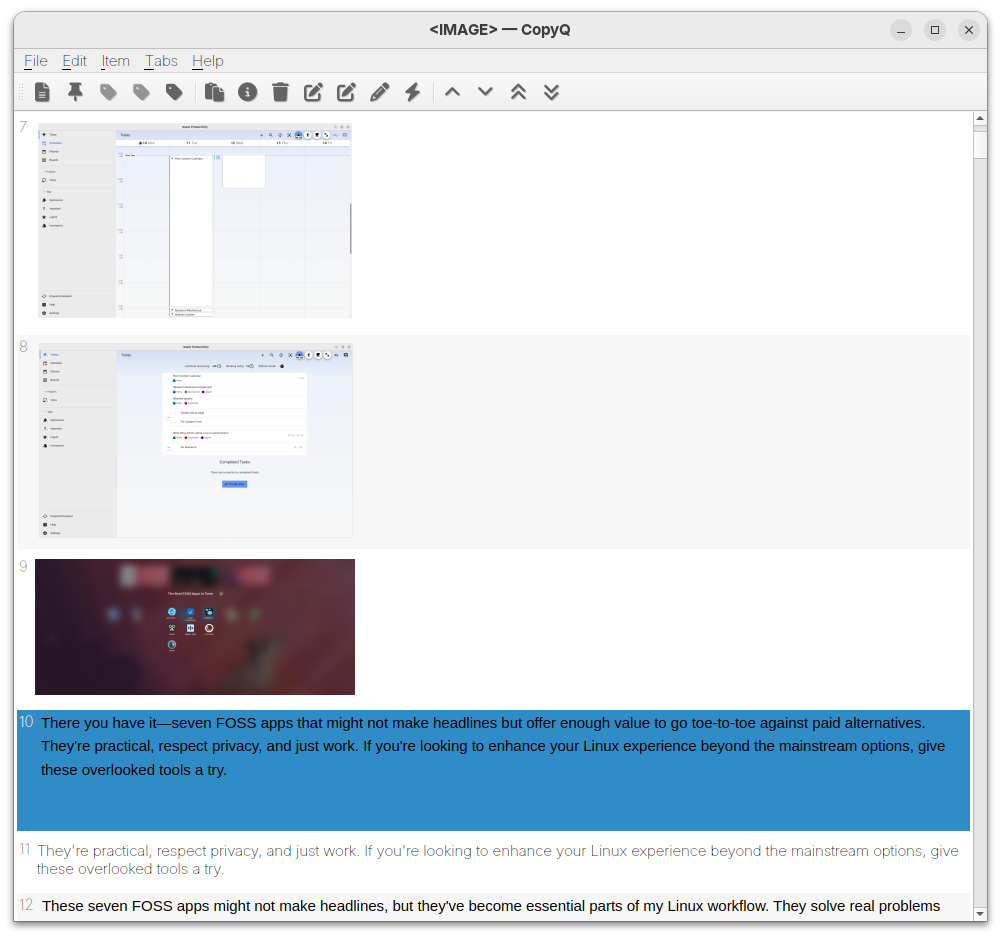Open the Help menu
The height and width of the screenshot is (938, 1001).
point(207,61)
